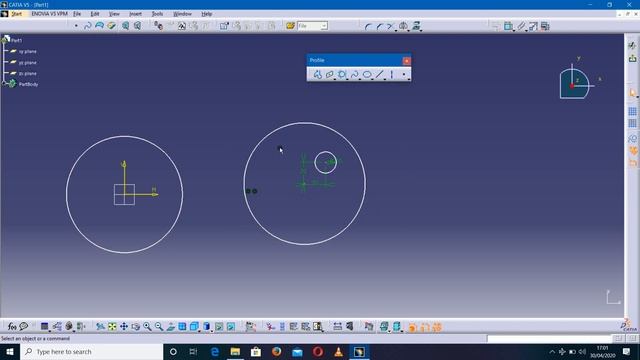
Task: Select the Axis tool in Profile toolbar
Action: tap(391, 74)
